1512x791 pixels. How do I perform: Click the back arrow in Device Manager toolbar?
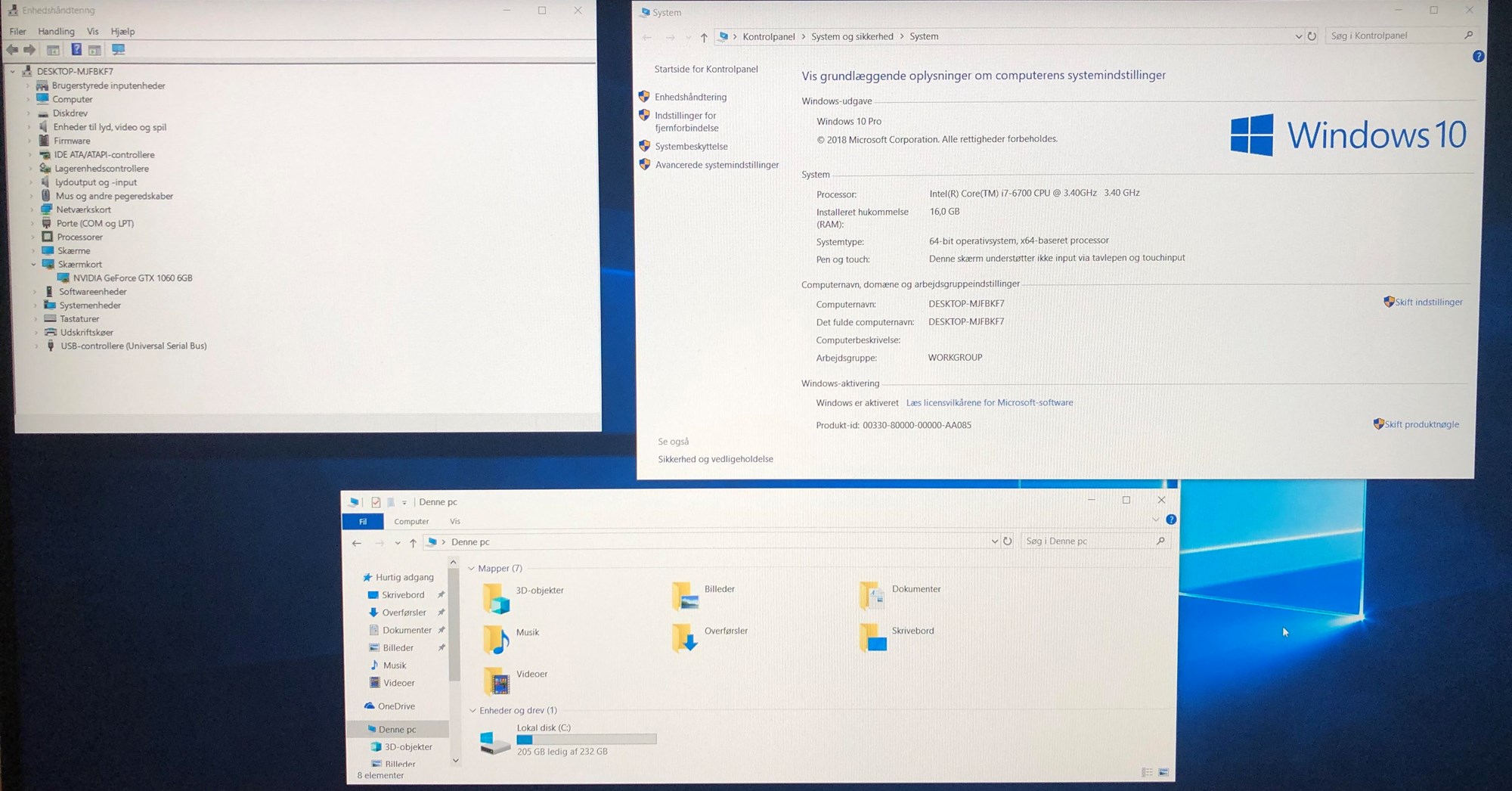[13, 50]
